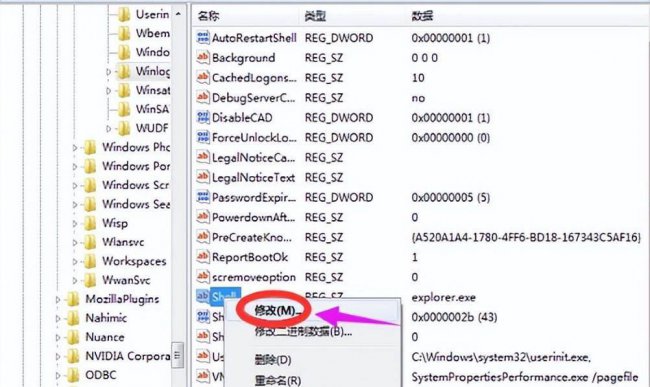The height and width of the screenshot is (387, 650).
Task: Select the scremoveoption value name
Action: (254, 277)
